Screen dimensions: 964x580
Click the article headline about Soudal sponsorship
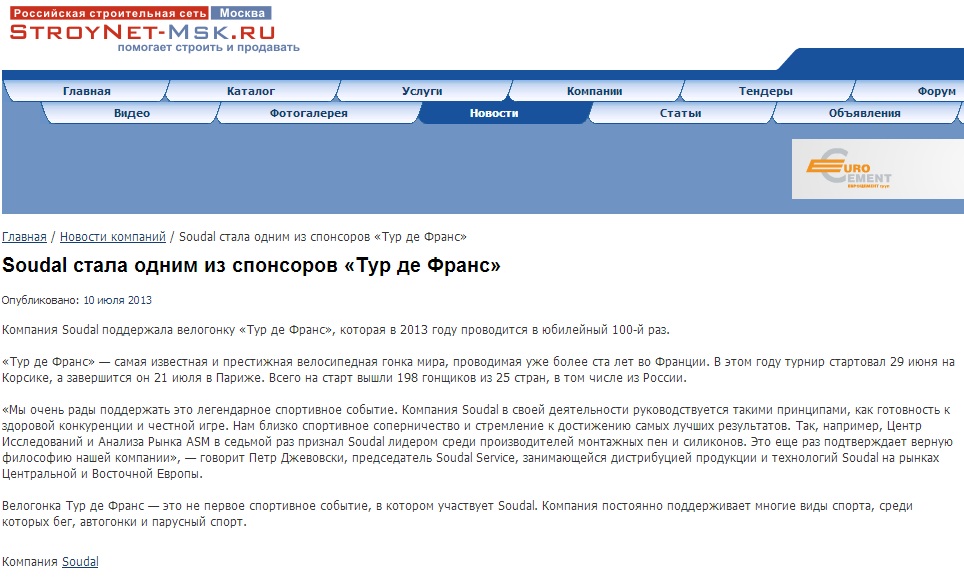coord(251,265)
